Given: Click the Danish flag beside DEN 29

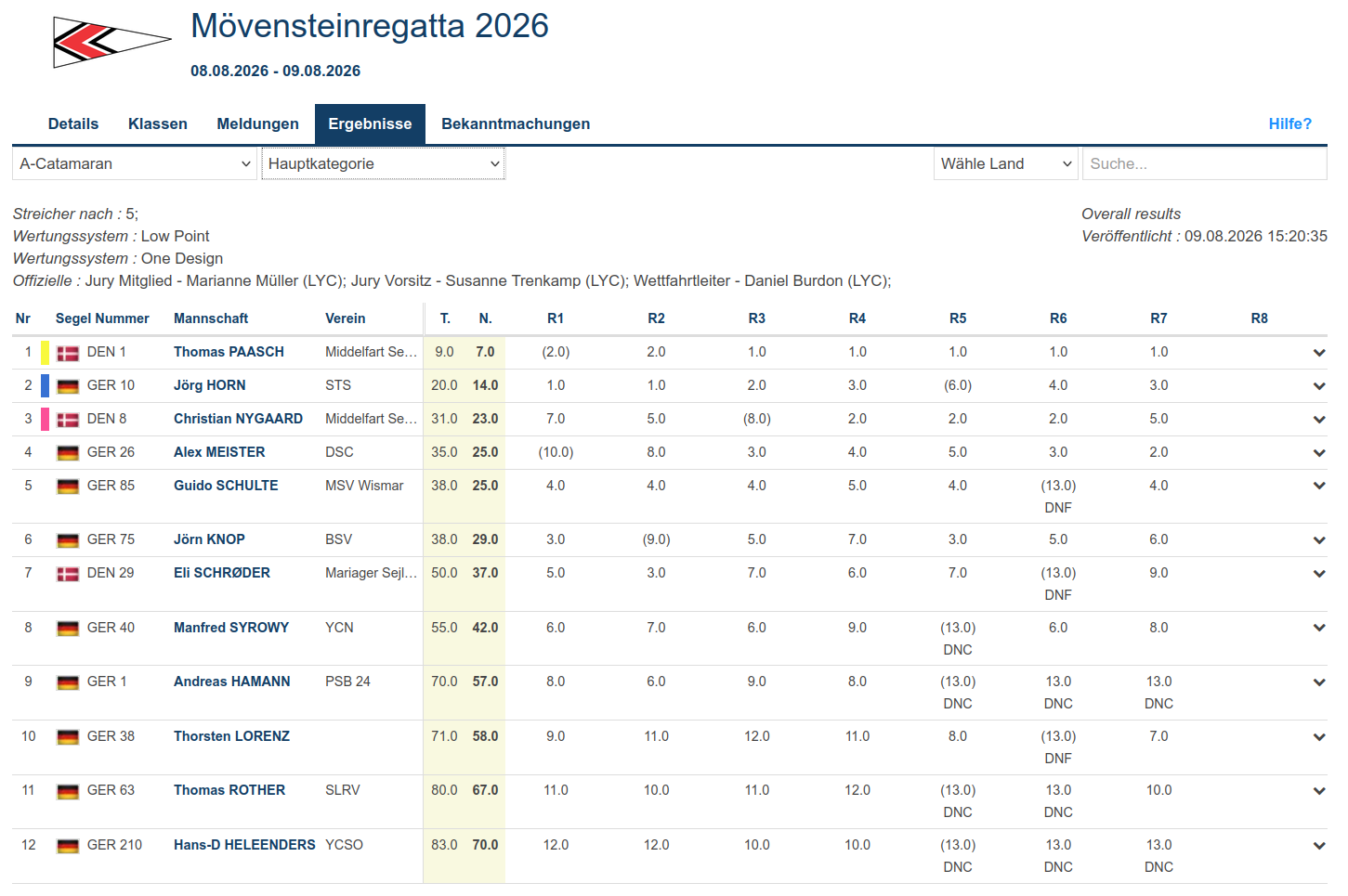Looking at the screenshot, I should click(68, 574).
